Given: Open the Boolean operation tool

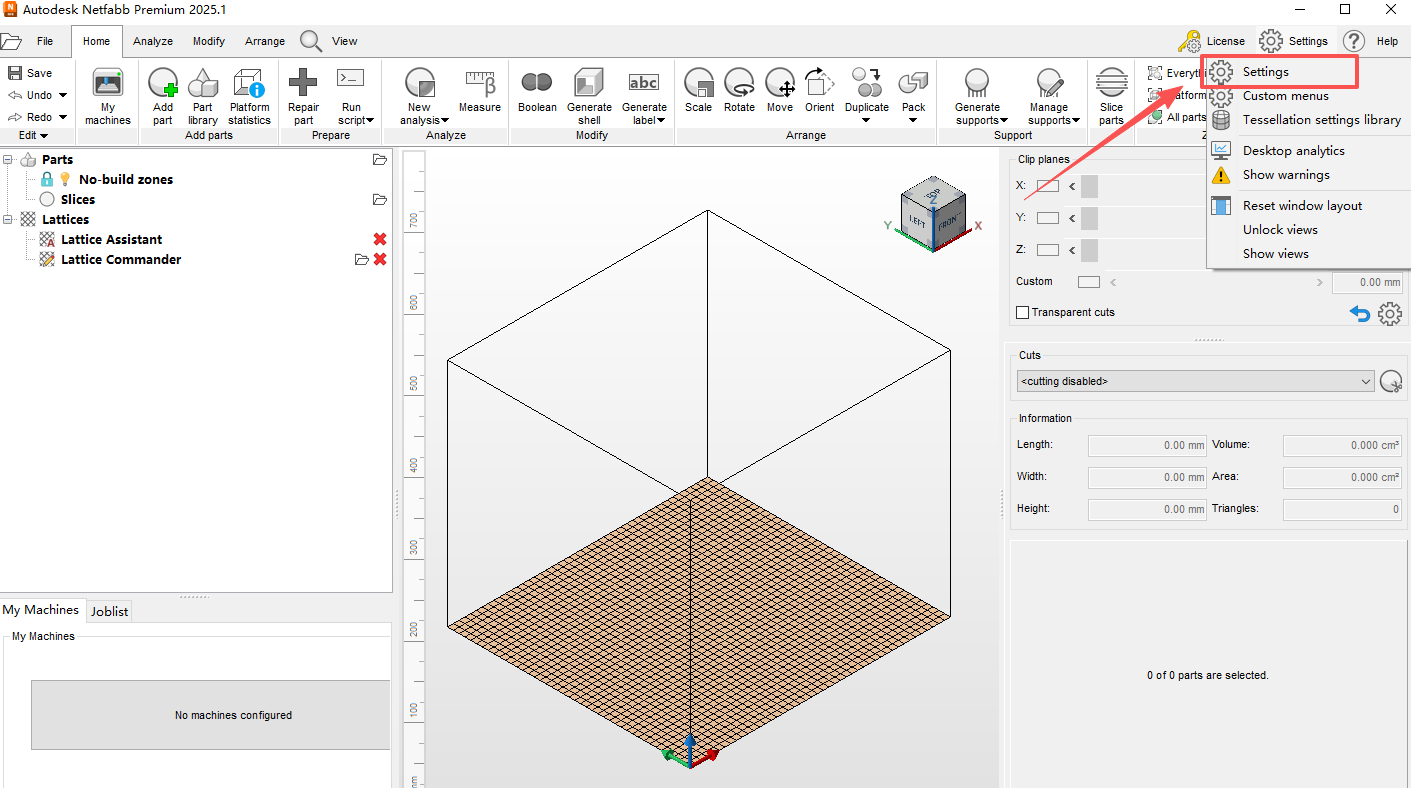Looking at the screenshot, I should click(x=537, y=84).
